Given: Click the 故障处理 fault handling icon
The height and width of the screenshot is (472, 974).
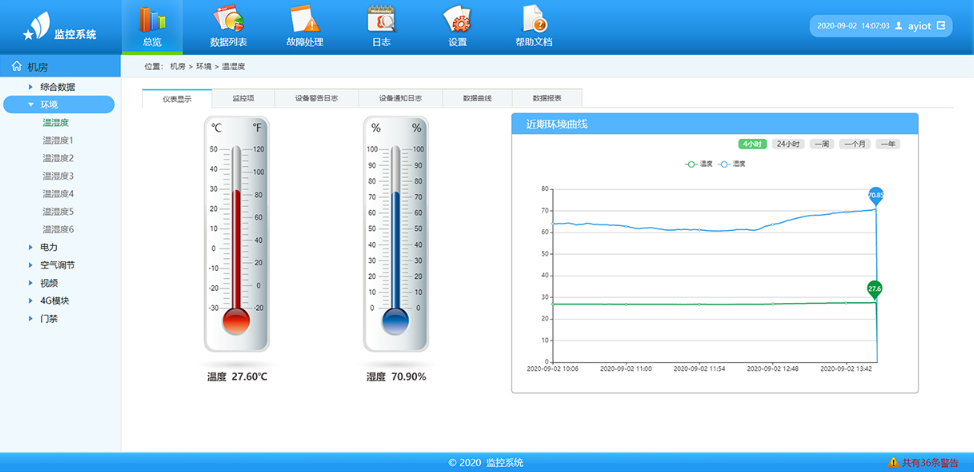Looking at the screenshot, I should (x=305, y=20).
